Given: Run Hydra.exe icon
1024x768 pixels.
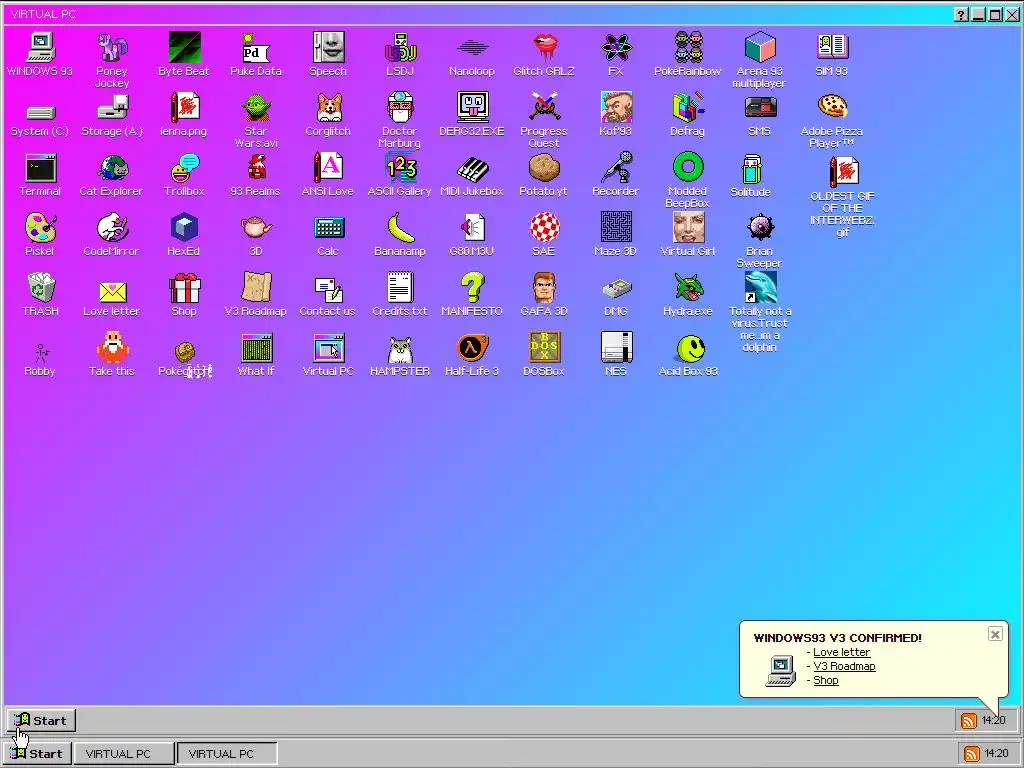Looking at the screenshot, I should pyautogui.click(x=688, y=288).
